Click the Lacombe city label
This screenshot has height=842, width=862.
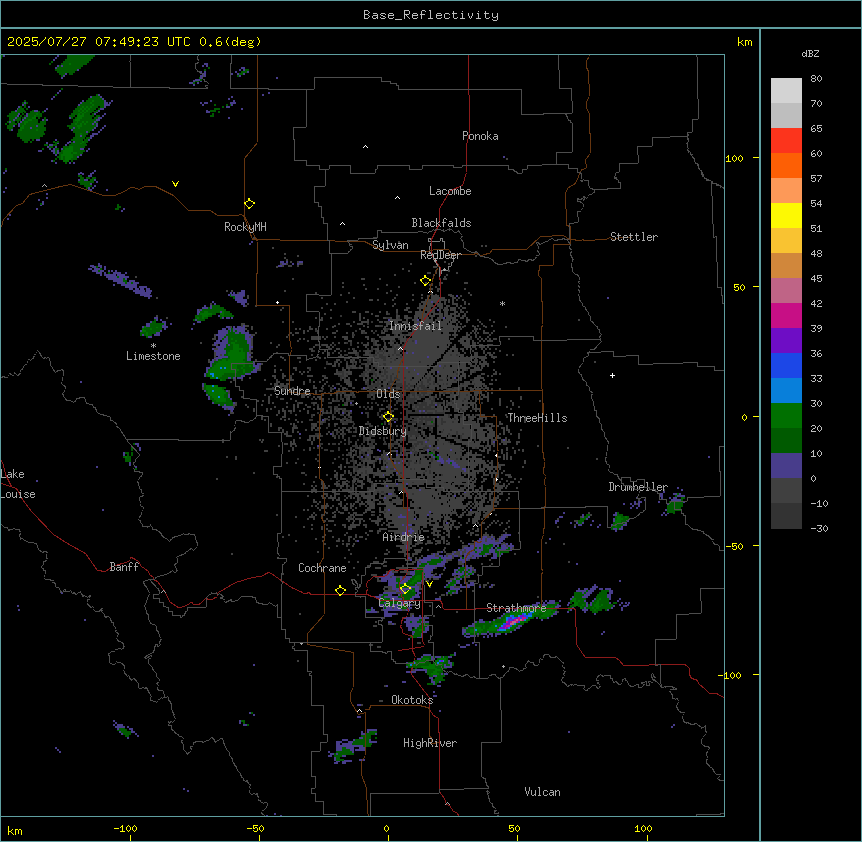450,191
